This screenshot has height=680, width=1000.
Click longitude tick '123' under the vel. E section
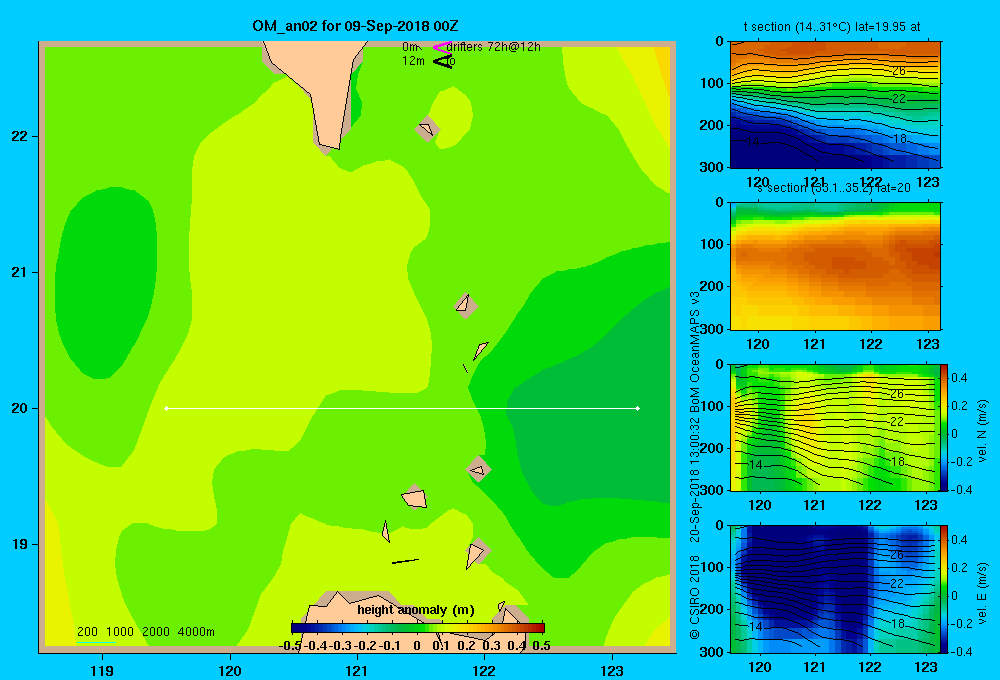926,667
